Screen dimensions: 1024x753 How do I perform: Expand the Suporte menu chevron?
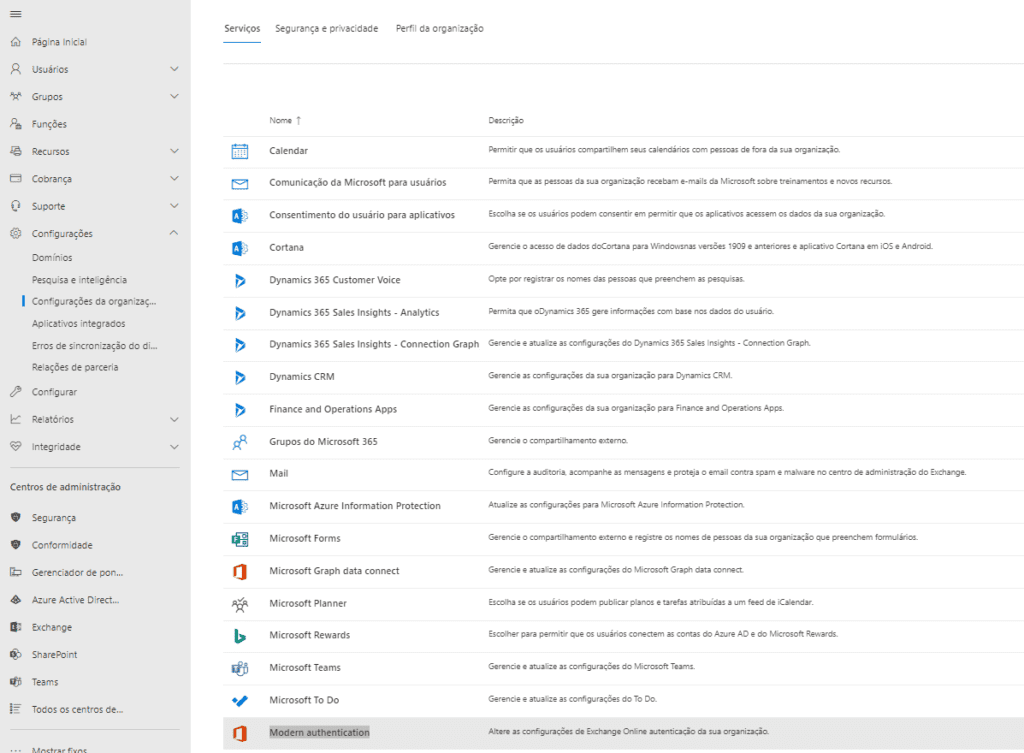(174, 206)
